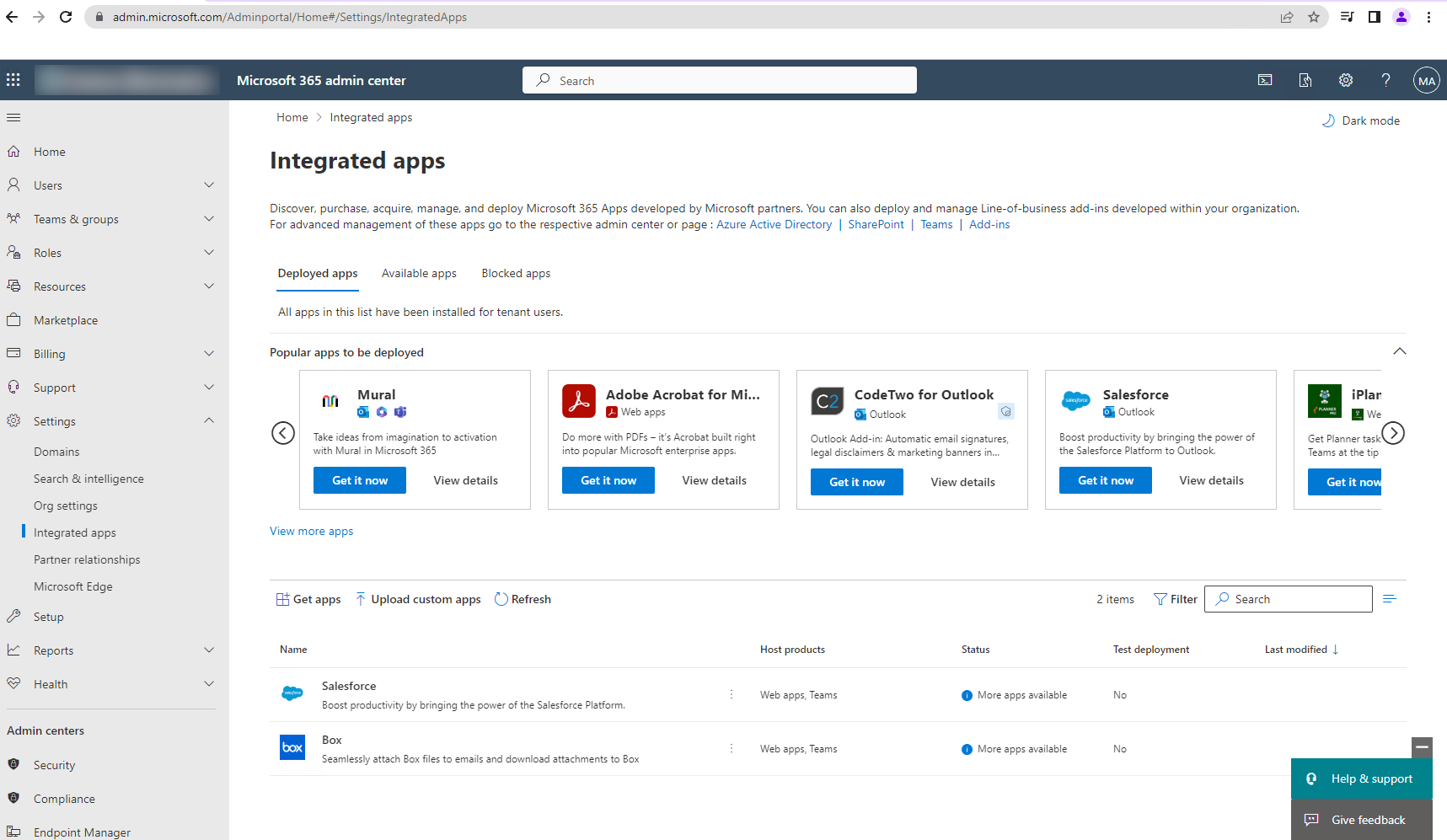Switch to the Available apps tab
The height and width of the screenshot is (840, 1447).
pyautogui.click(x=419, y=273)
